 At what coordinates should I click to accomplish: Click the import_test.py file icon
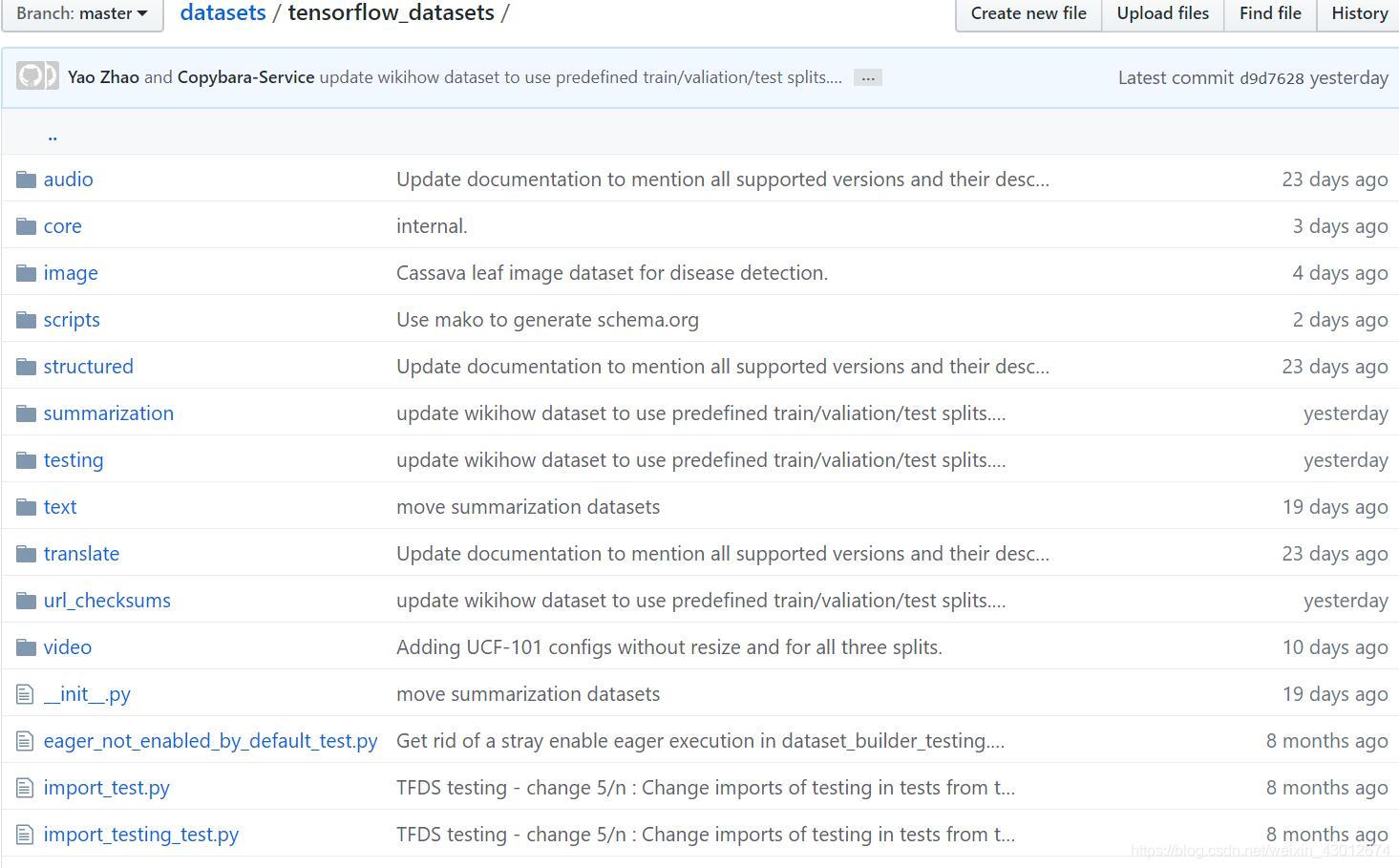click(25, 788)
